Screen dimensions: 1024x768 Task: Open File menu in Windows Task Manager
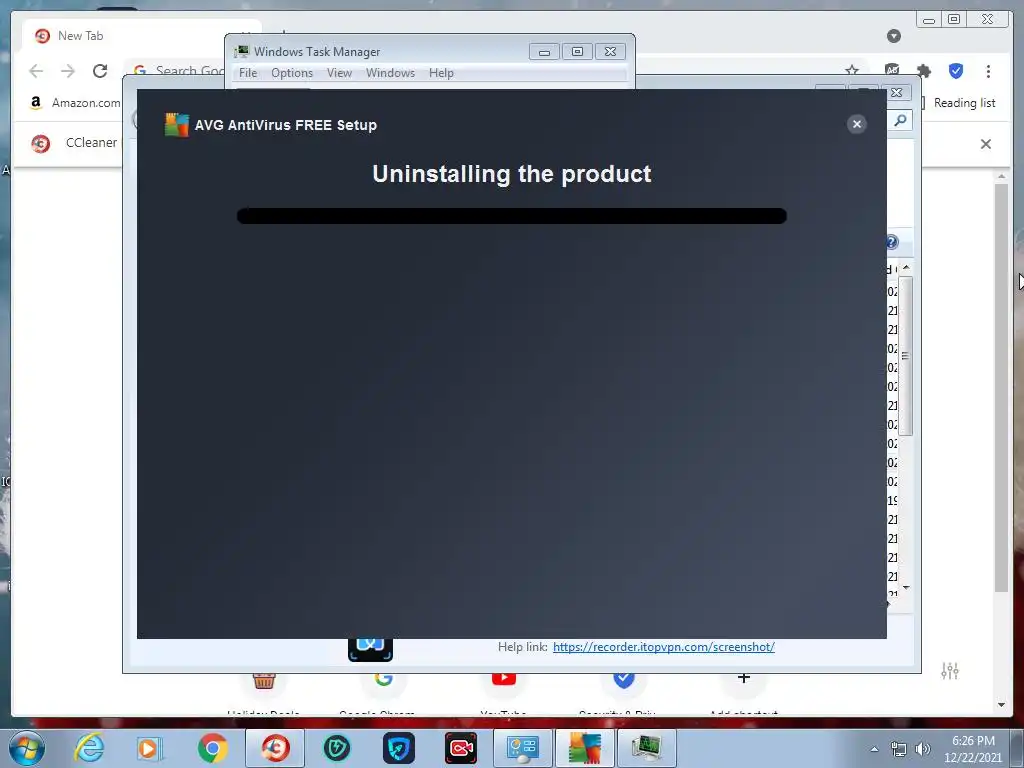pos(248,73)
